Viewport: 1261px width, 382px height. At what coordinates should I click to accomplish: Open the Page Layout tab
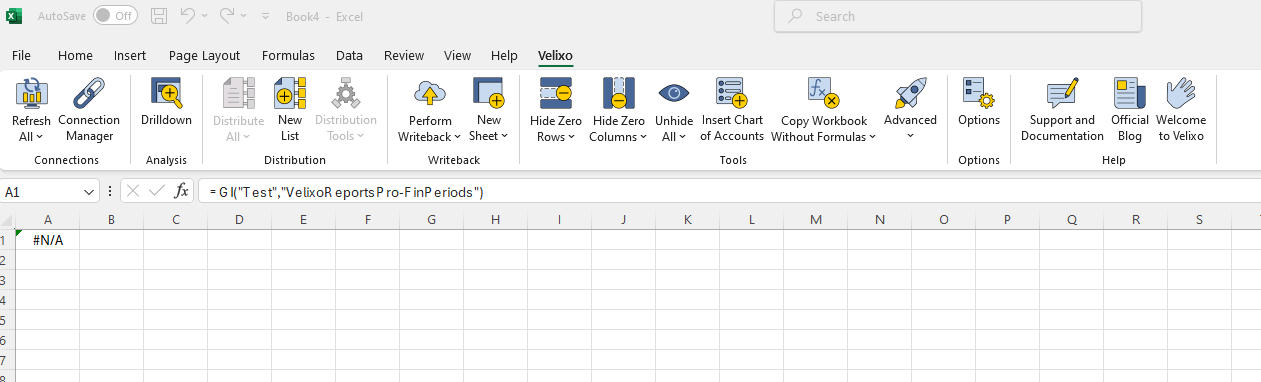(x=204, y=56)
